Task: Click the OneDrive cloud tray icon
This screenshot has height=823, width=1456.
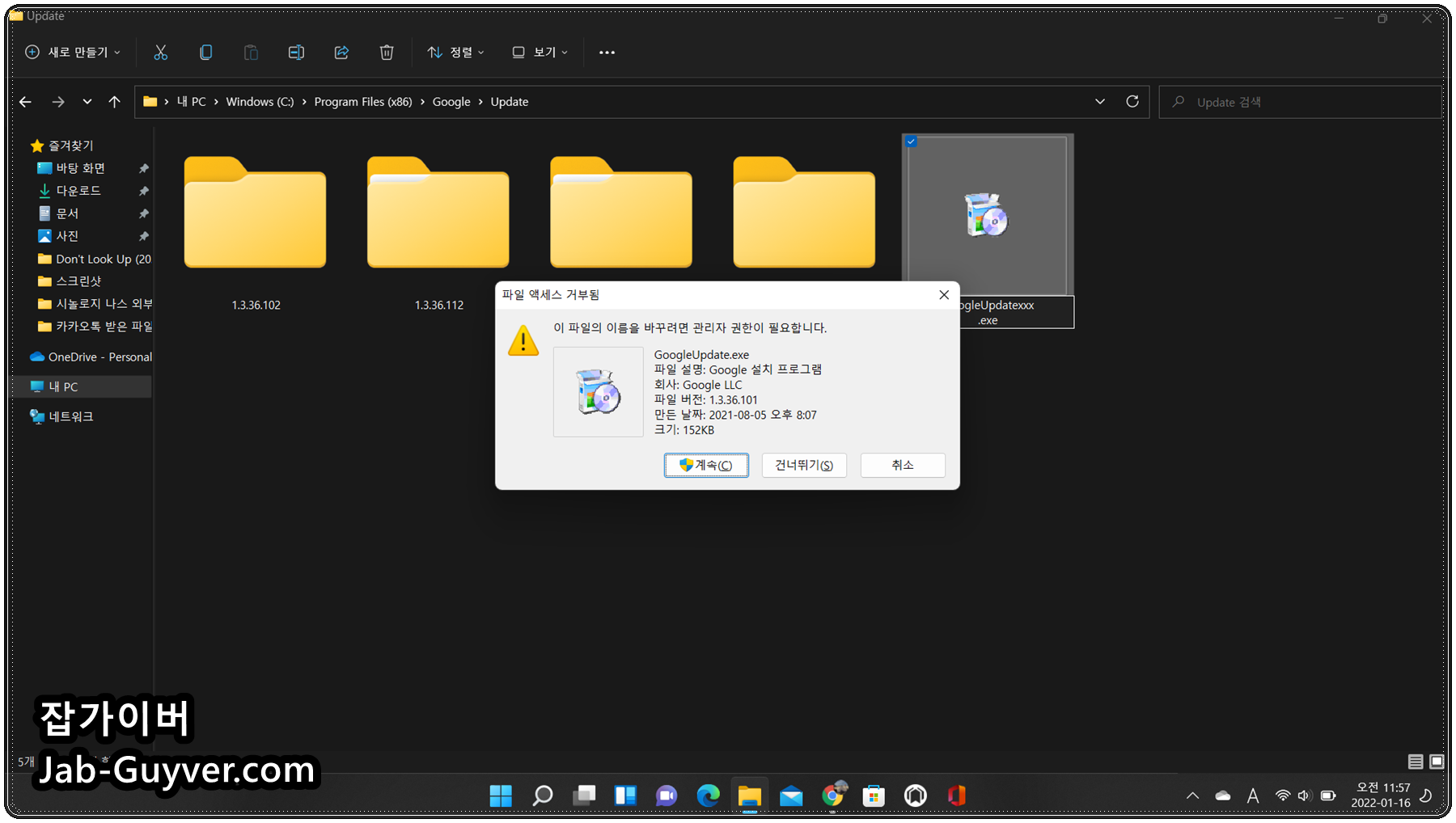Action: pos(1223,796)
